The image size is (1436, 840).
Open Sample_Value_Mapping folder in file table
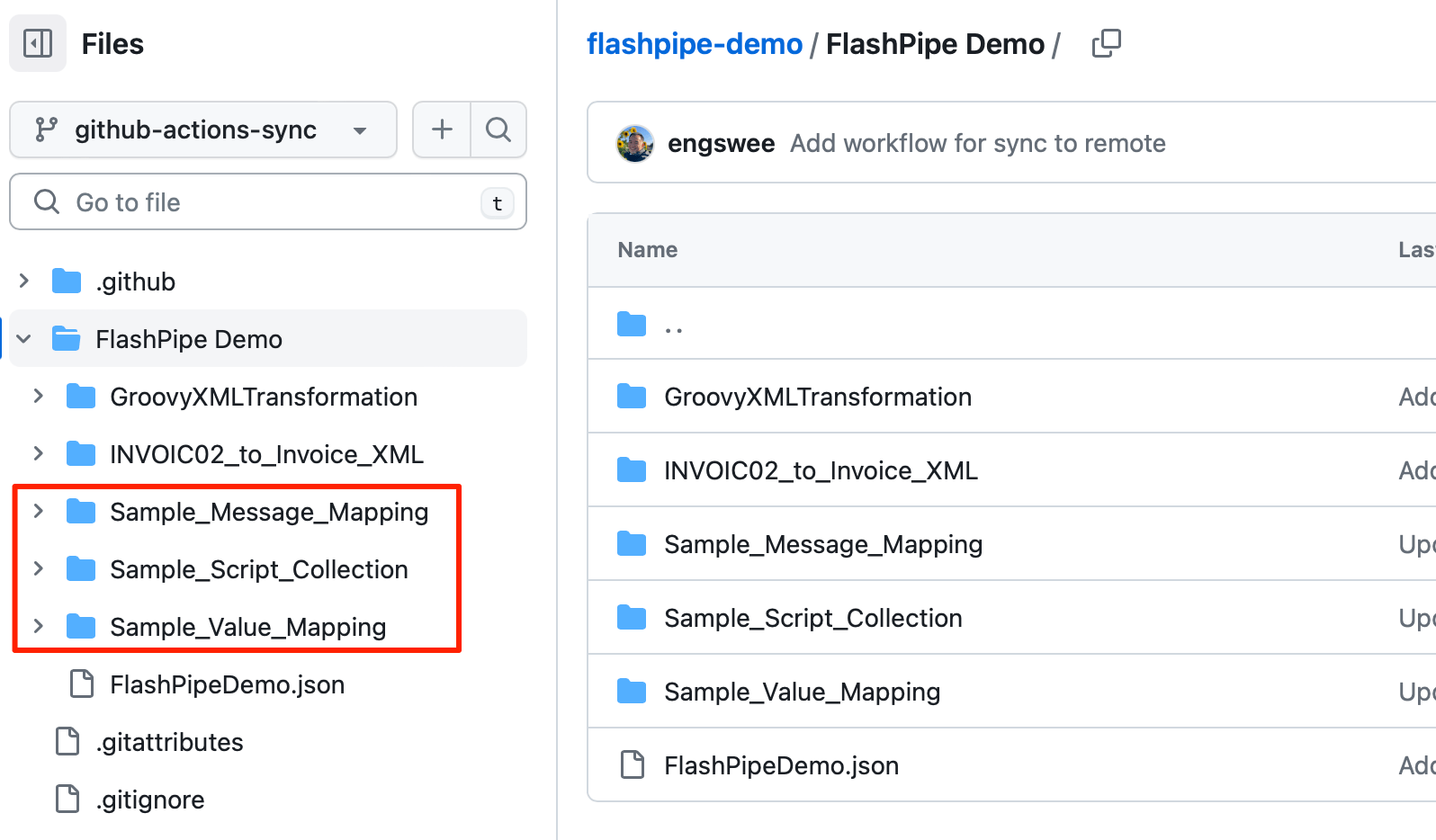pyautogui.click(x=803, y=692)
